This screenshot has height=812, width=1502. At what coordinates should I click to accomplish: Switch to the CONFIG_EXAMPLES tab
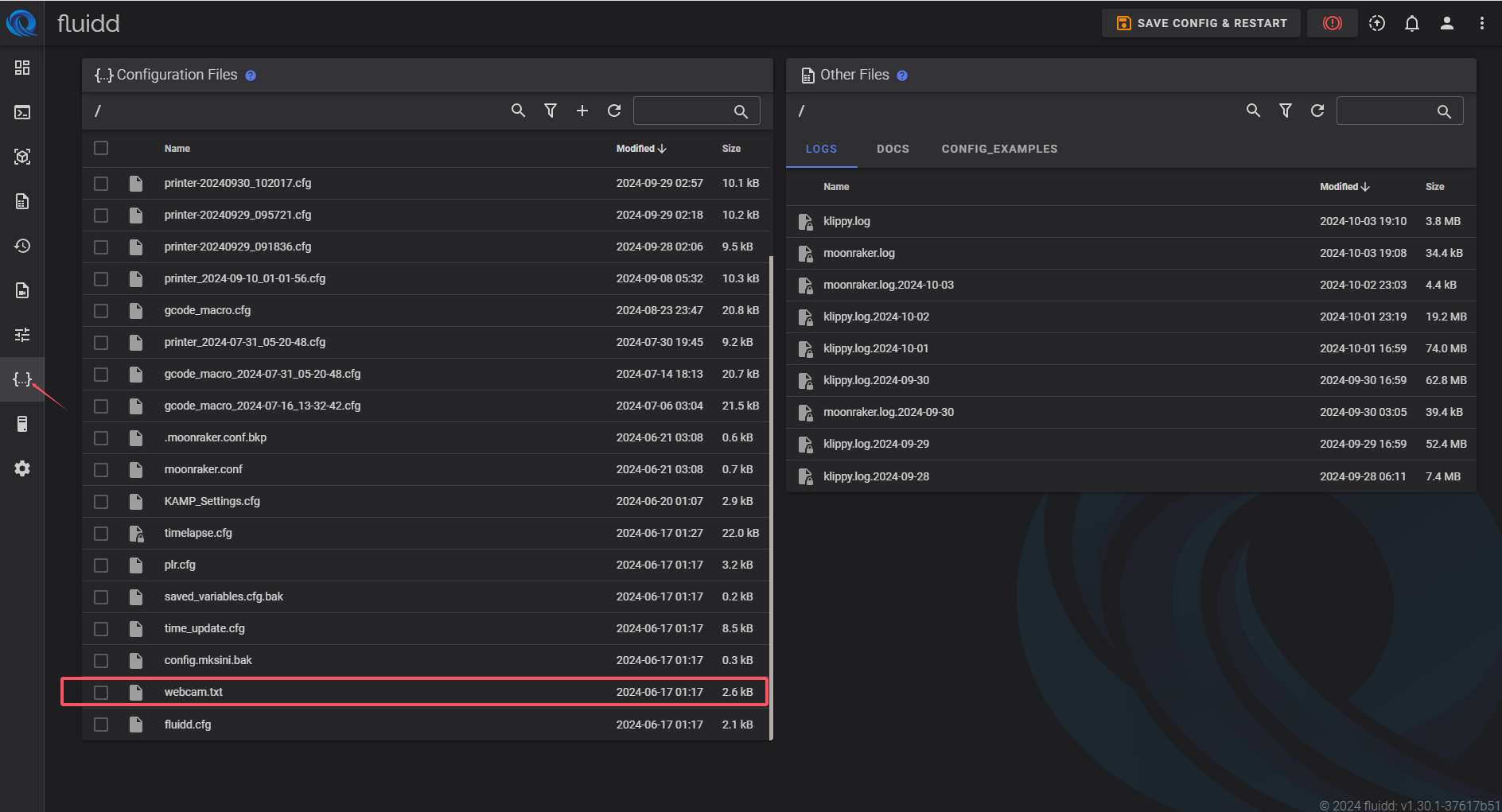999,149
